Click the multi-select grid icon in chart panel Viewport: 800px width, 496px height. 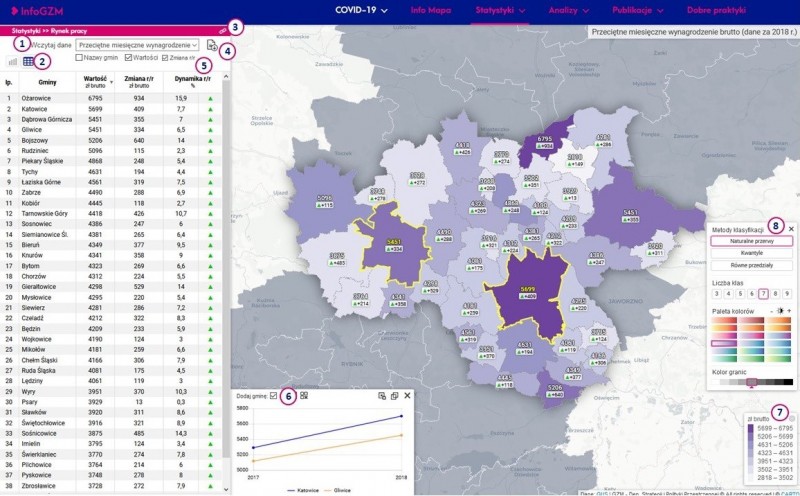coord(304,395)
